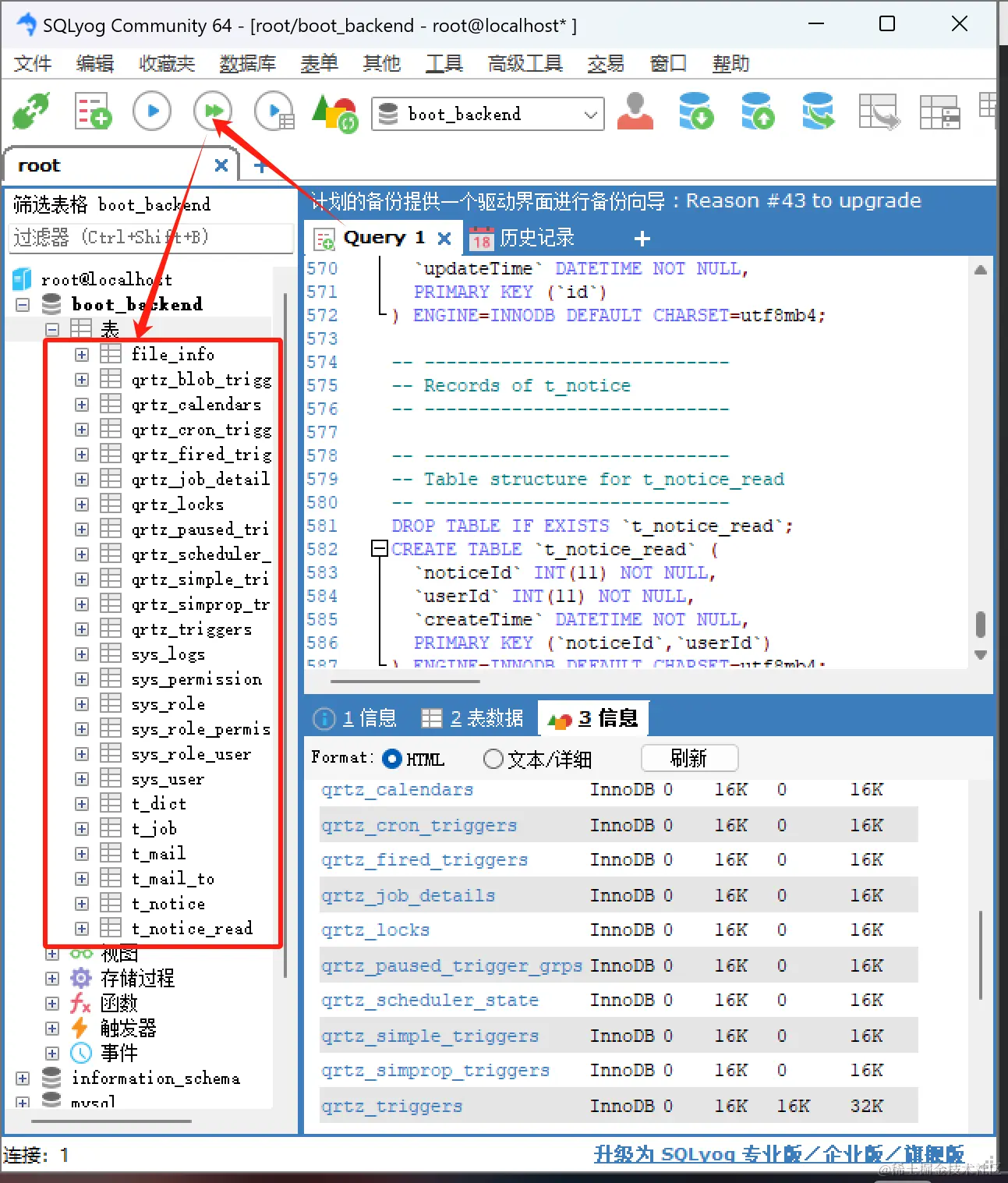This screenshot has width=1008, height=1183.
Task: Click the database synchronization icon
Action: tap(819, 112)
